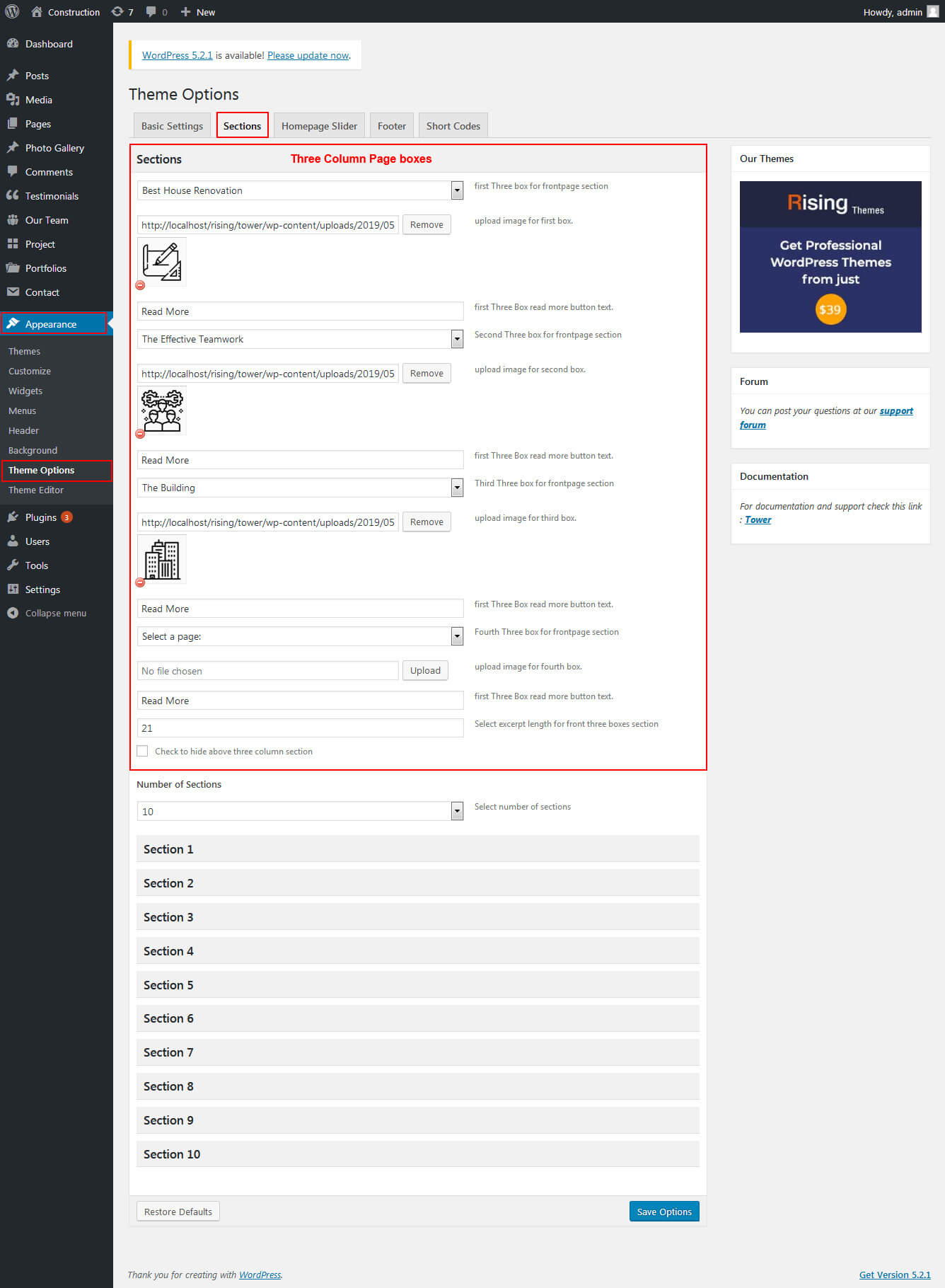Expand the Select a page dropdown
The width and height of the screenshot is (945, 1288).
point(457,636)
